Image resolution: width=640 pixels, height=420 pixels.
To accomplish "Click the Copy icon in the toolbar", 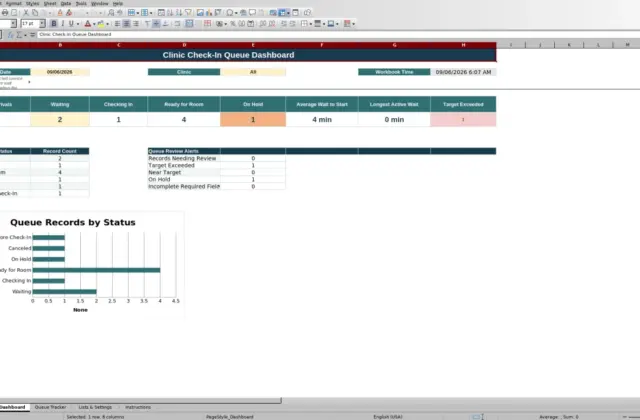I will (35, 13).
